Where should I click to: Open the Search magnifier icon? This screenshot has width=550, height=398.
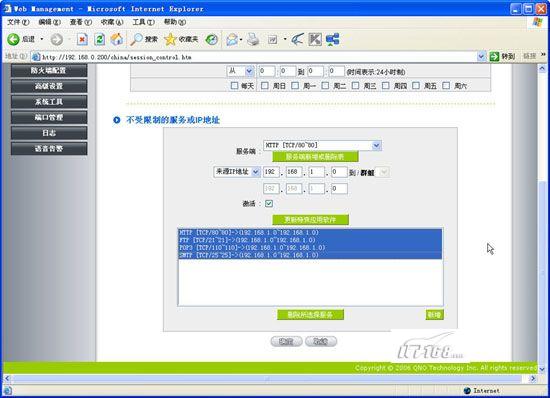(x=136, y=39)
